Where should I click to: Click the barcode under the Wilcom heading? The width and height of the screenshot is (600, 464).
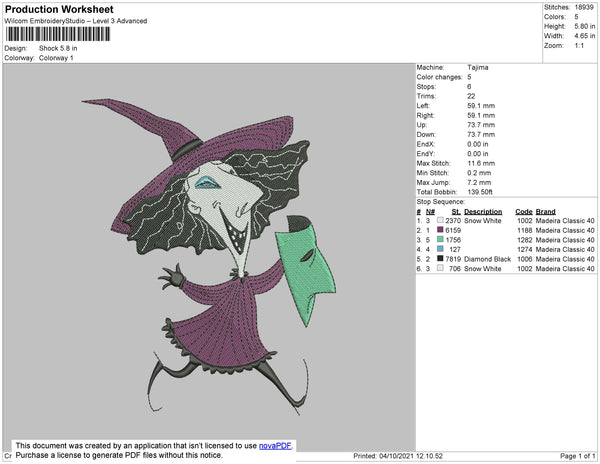[x=58, y=34]
